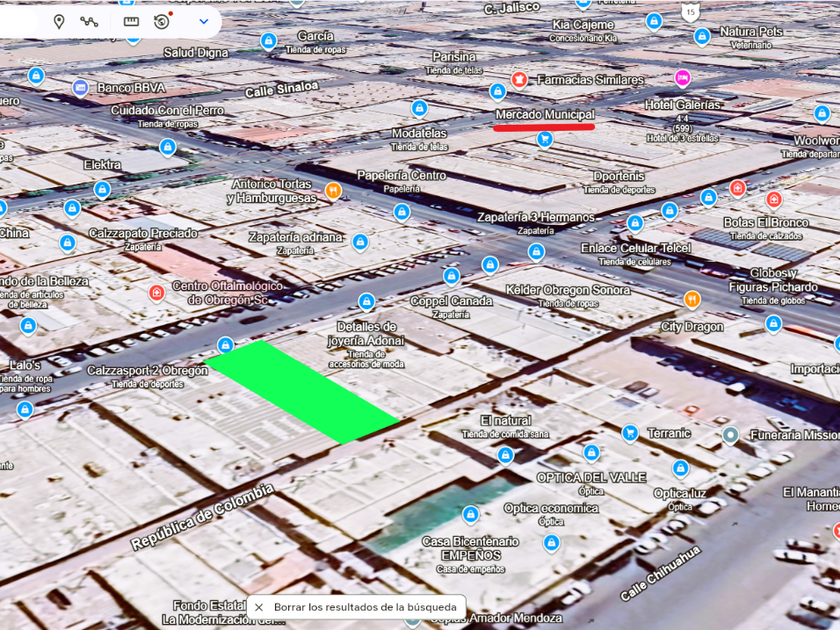
Task: Select the orange City Dragon restaurant pin
Action: point(692,299)
